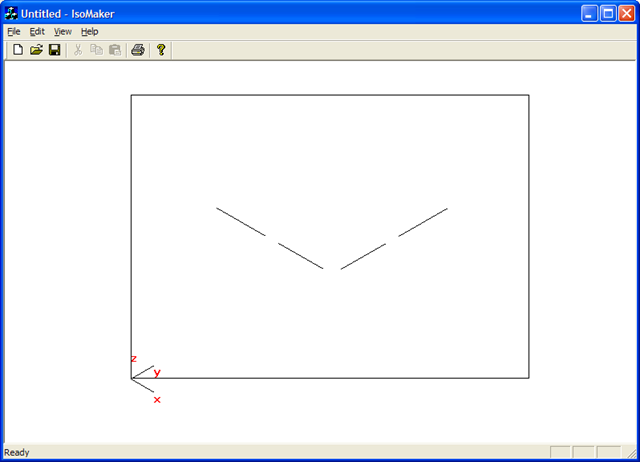Open a file with the folder icon
The width and height of the screenshot is (640, 462).
(x=36, y=50)
